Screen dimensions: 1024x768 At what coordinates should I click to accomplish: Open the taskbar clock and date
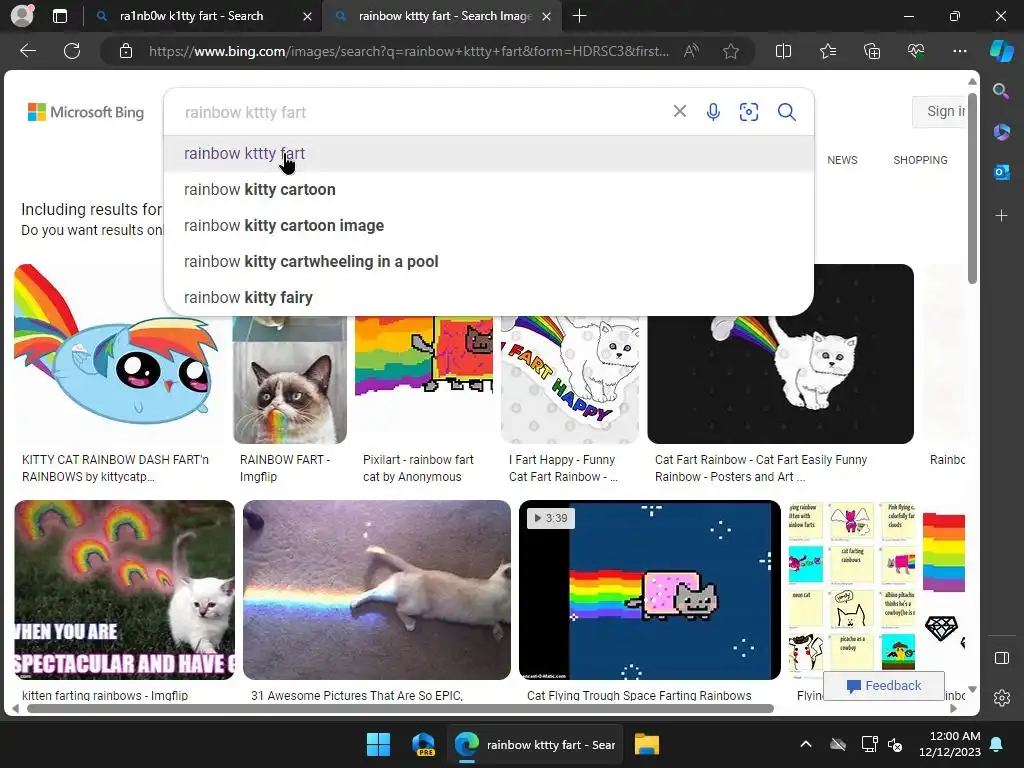coord(950,744)
